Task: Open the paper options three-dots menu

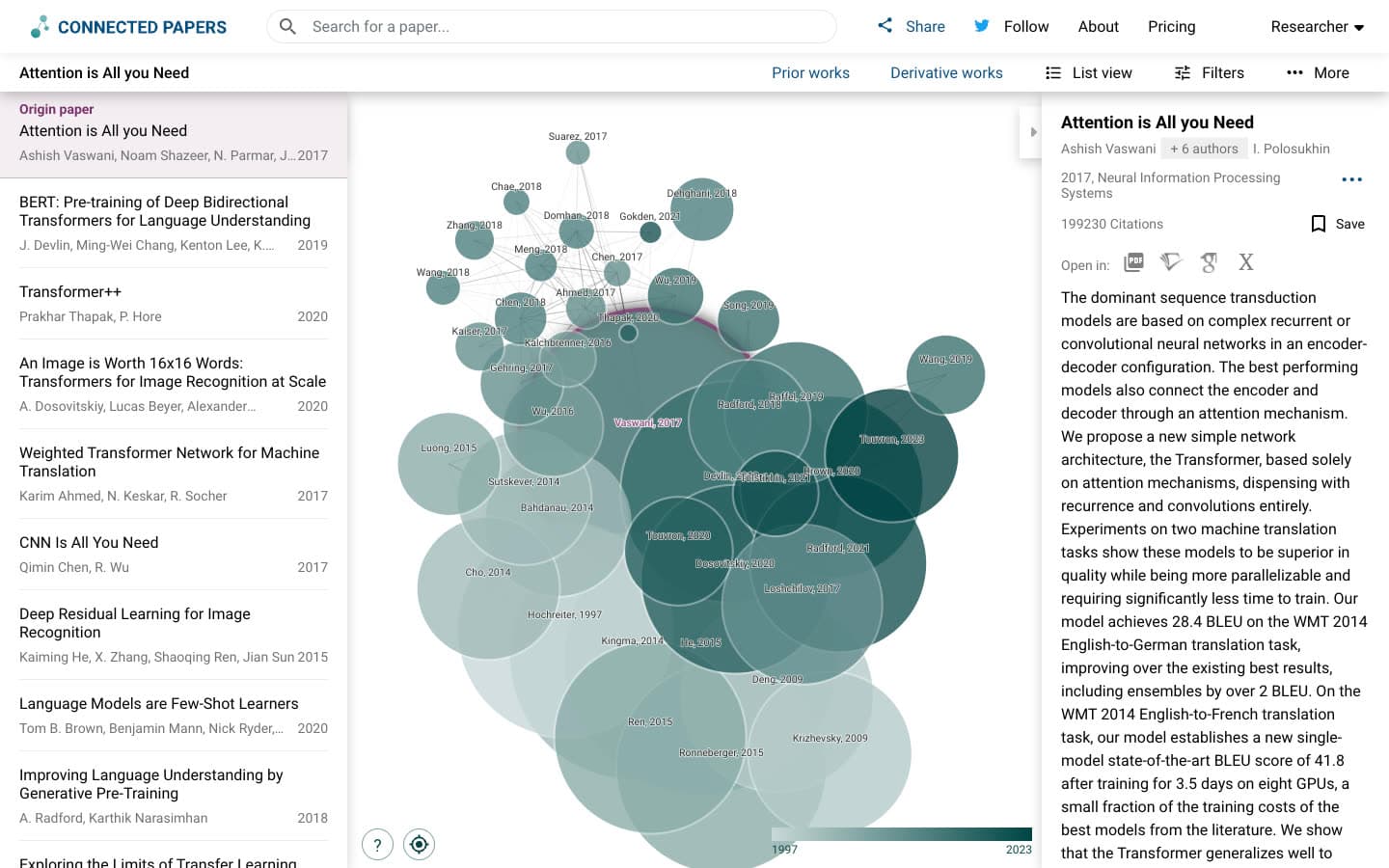Action: point(1351,179)
